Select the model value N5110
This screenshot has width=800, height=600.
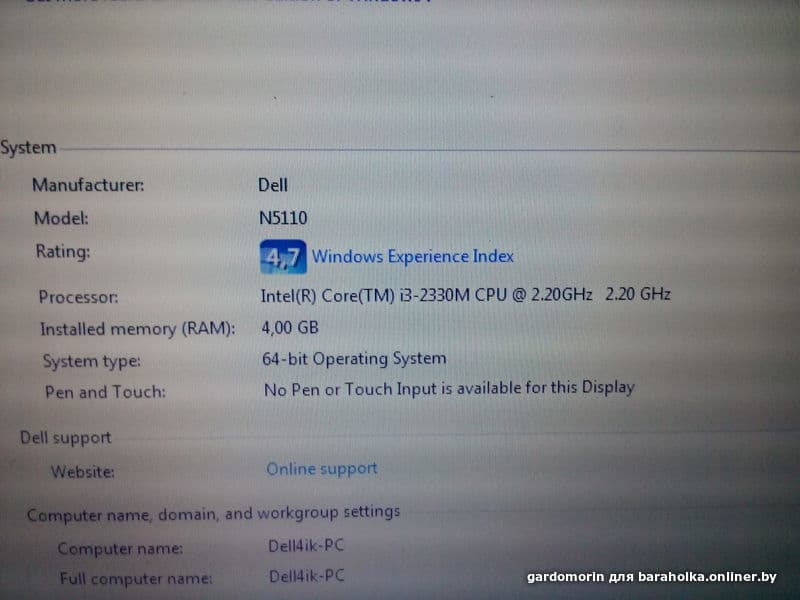283,218
